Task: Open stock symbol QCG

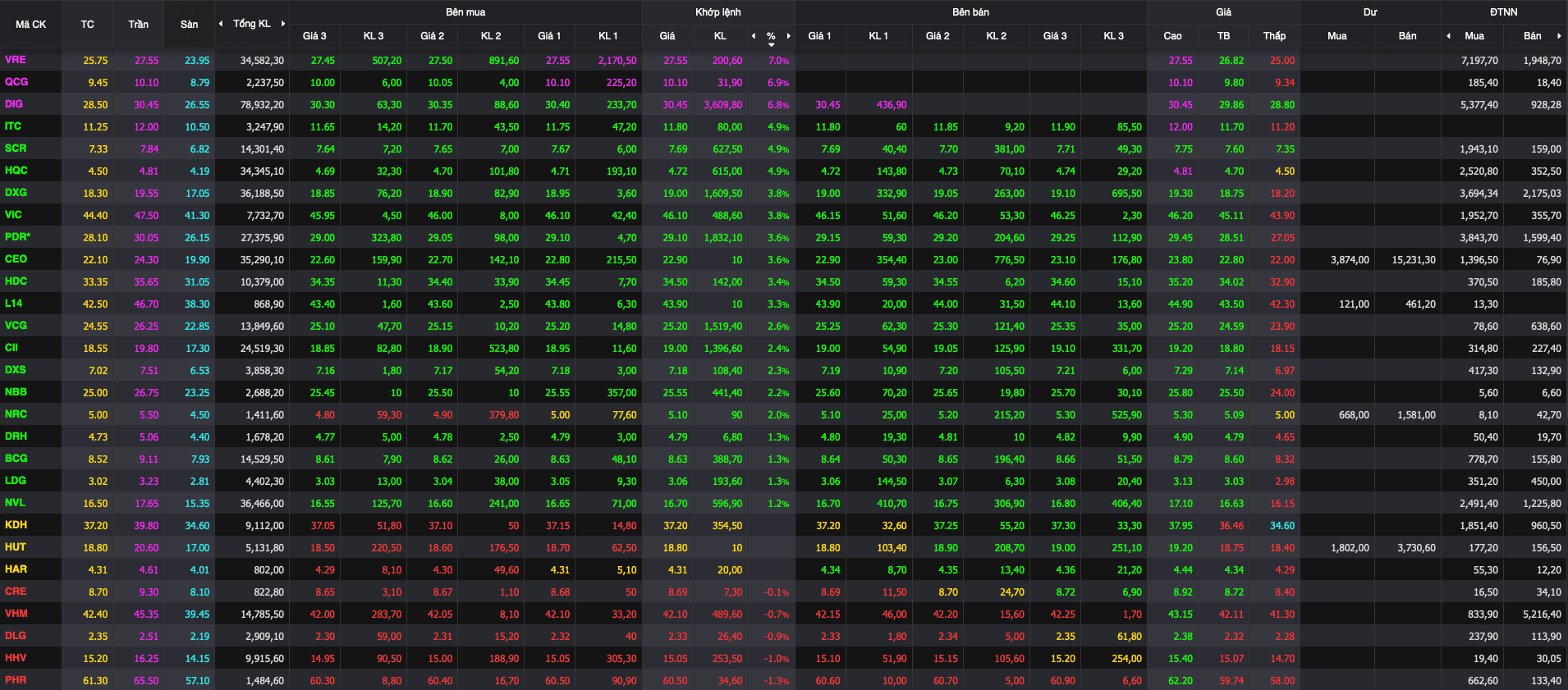Action: tap(16, 82)
